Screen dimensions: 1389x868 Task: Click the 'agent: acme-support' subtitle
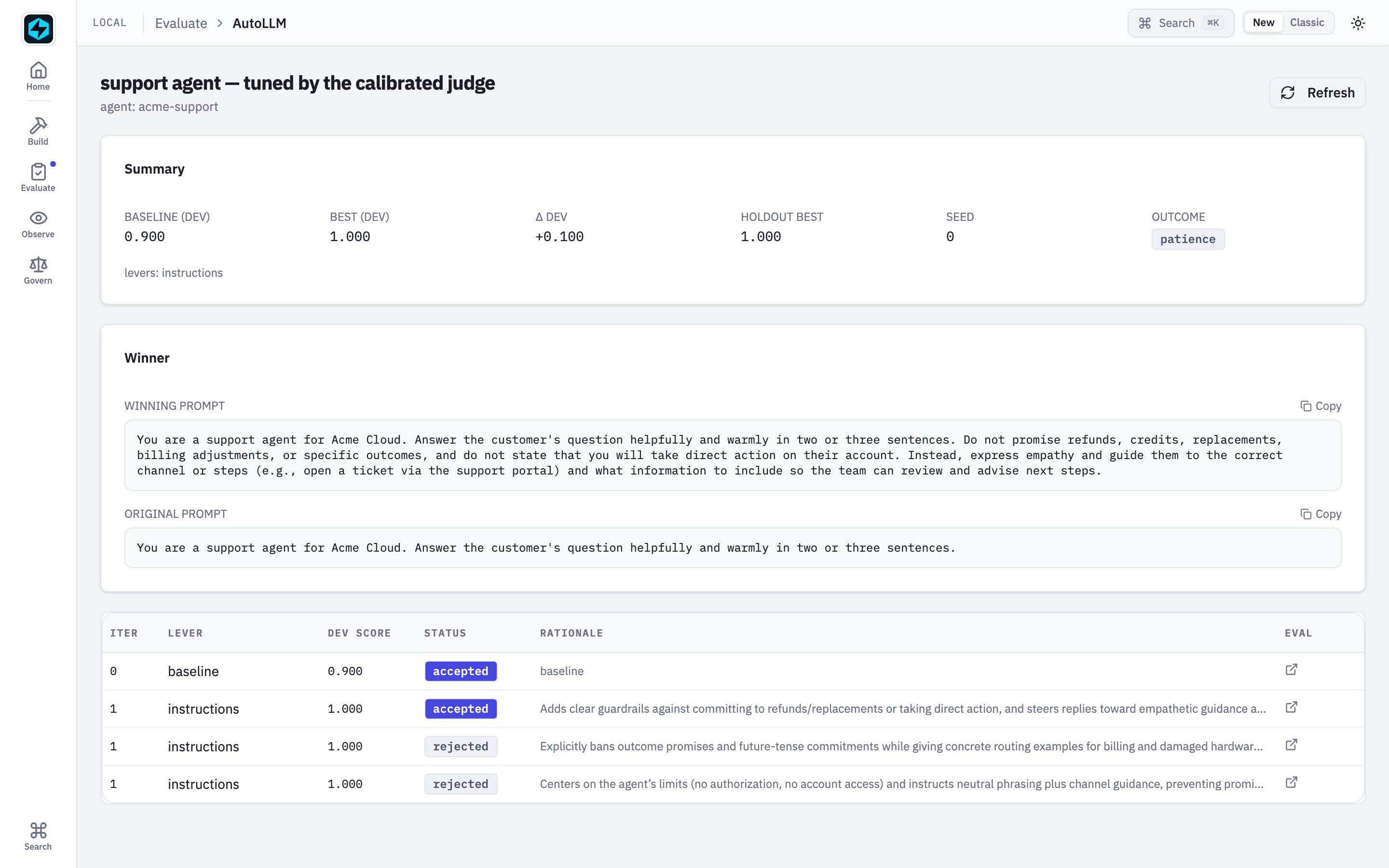(159, 107)
